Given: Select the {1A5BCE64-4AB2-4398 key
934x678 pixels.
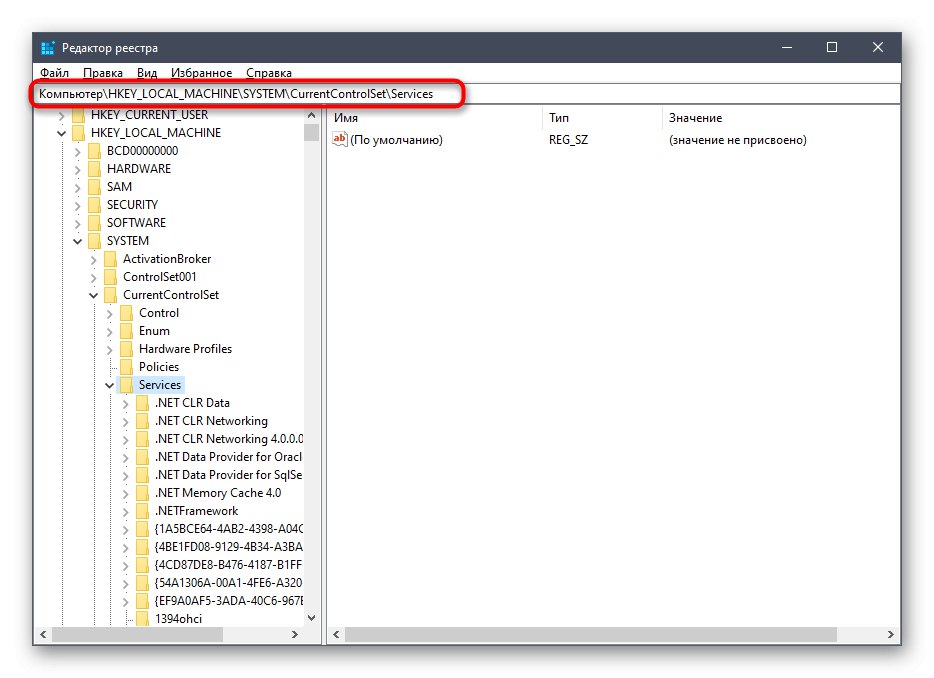Looking at the screenshot, I should click(229, 529).
